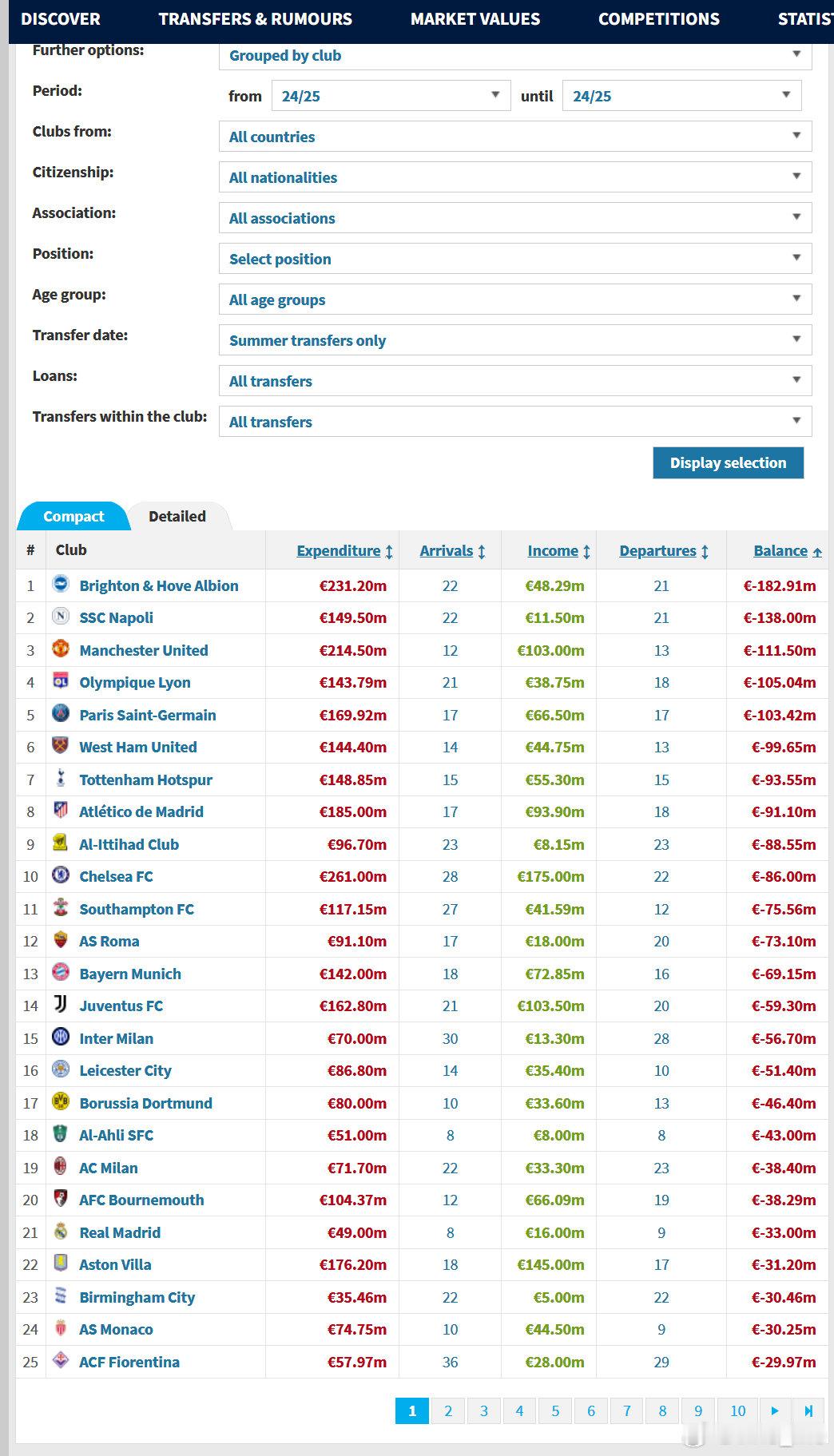Open the MARKET VALUES menu
834x1456 pixels.
tap(475, 19)
